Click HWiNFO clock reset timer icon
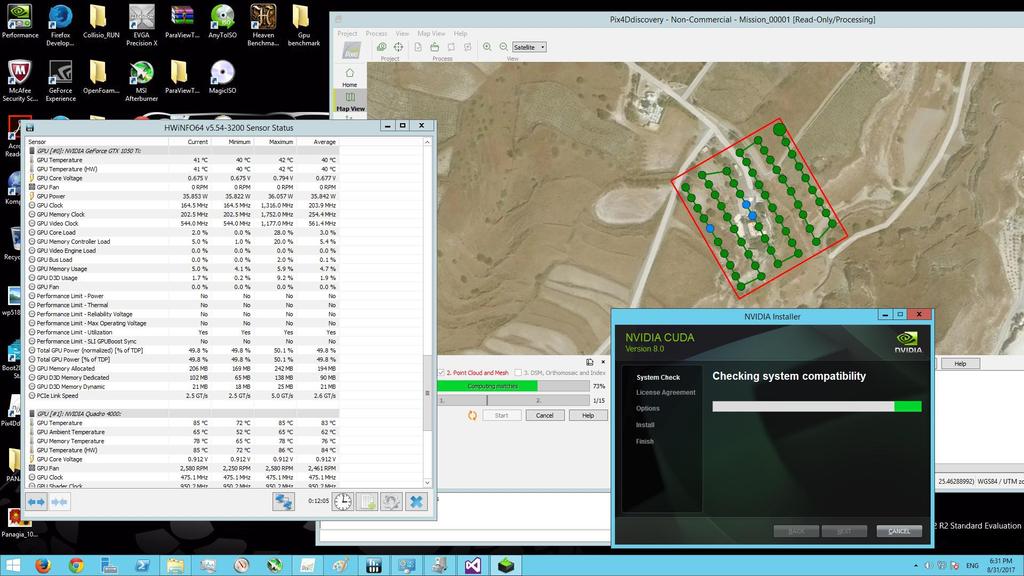Screen dimensions: 1024x576 coord(343,502)
